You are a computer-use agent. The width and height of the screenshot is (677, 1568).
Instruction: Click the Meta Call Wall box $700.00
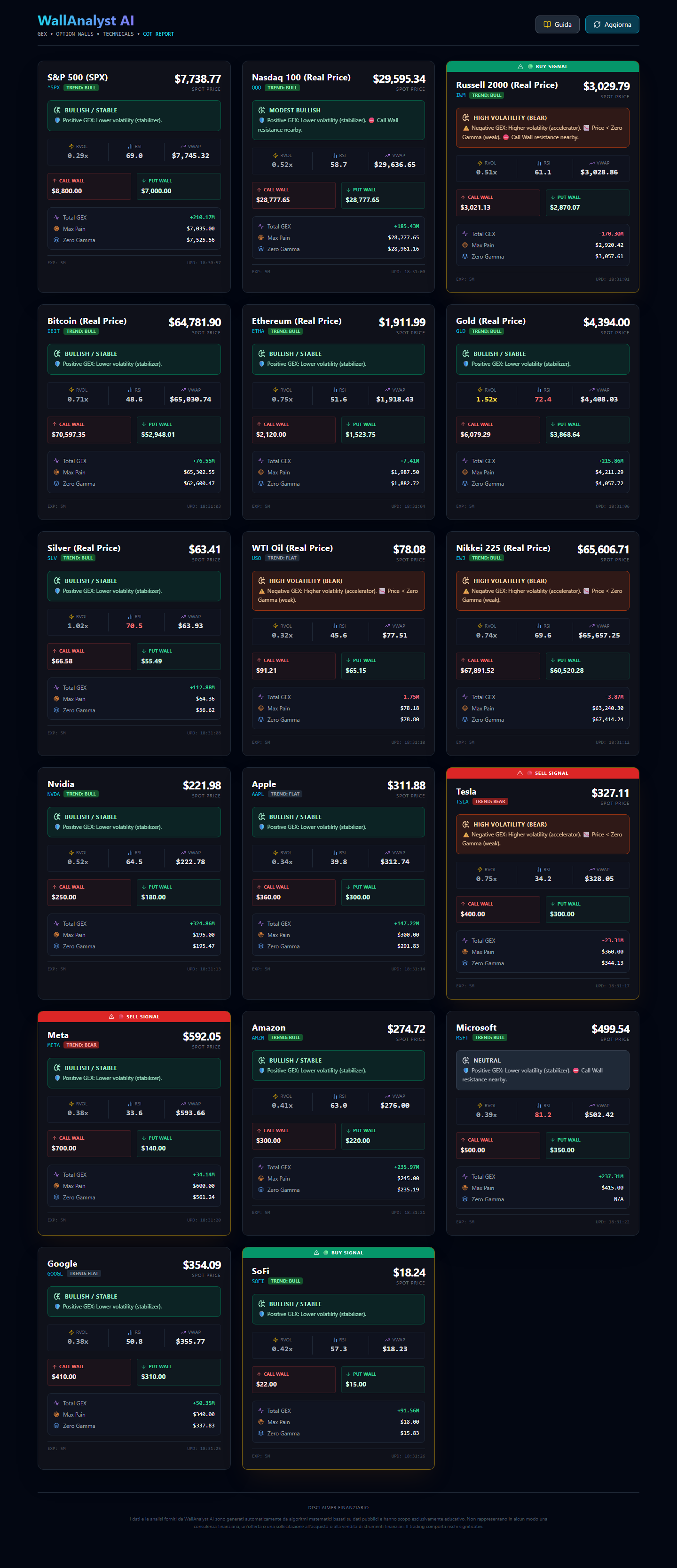pos(89,1143)
